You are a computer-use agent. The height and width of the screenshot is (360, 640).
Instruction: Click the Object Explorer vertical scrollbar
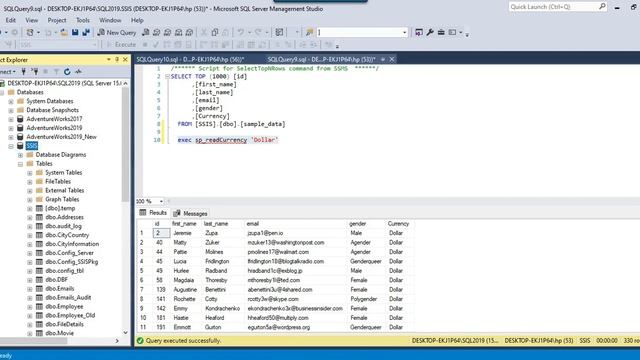pyautogui.click(x=125, y=143)
